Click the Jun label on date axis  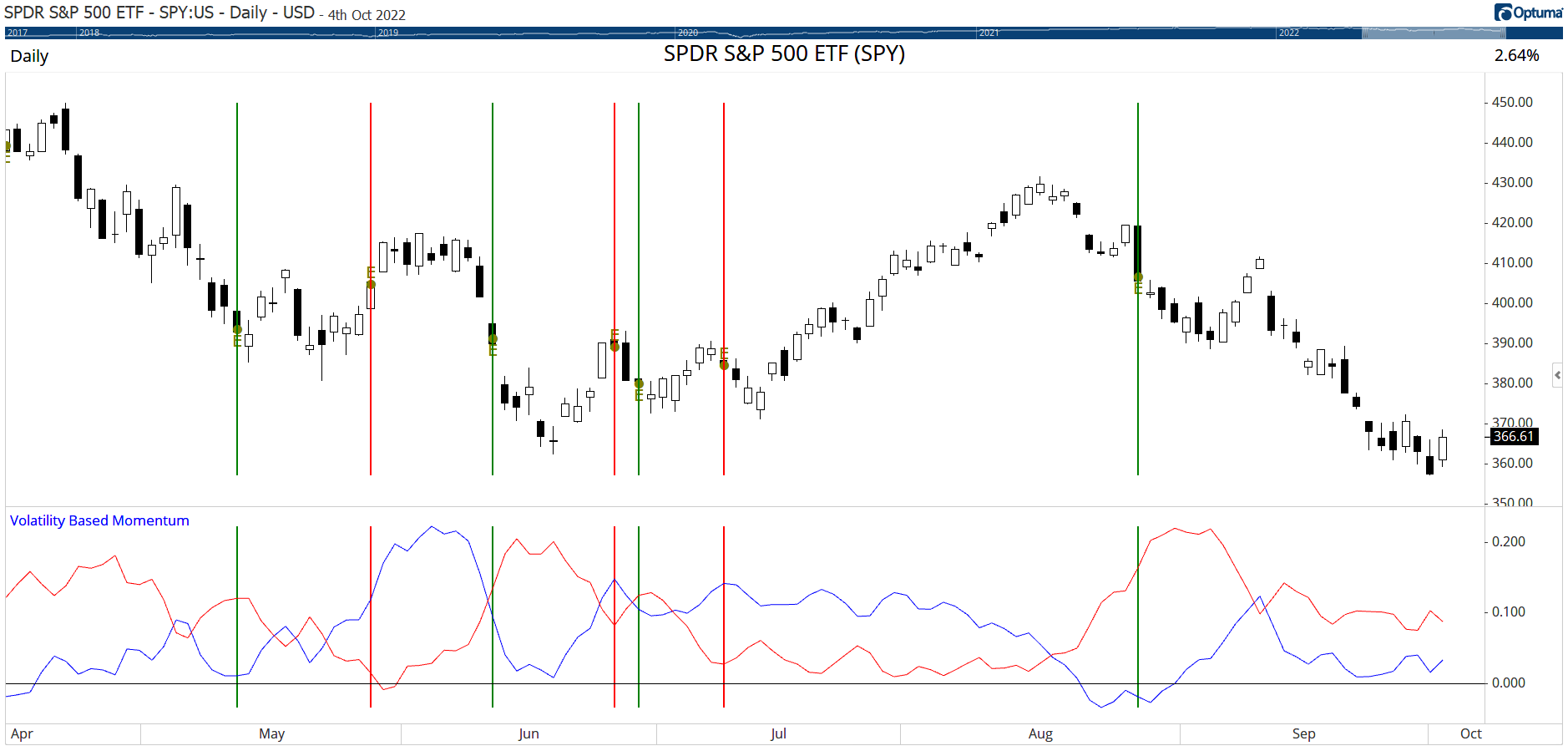pyautogui.click(x=529, y=733)
